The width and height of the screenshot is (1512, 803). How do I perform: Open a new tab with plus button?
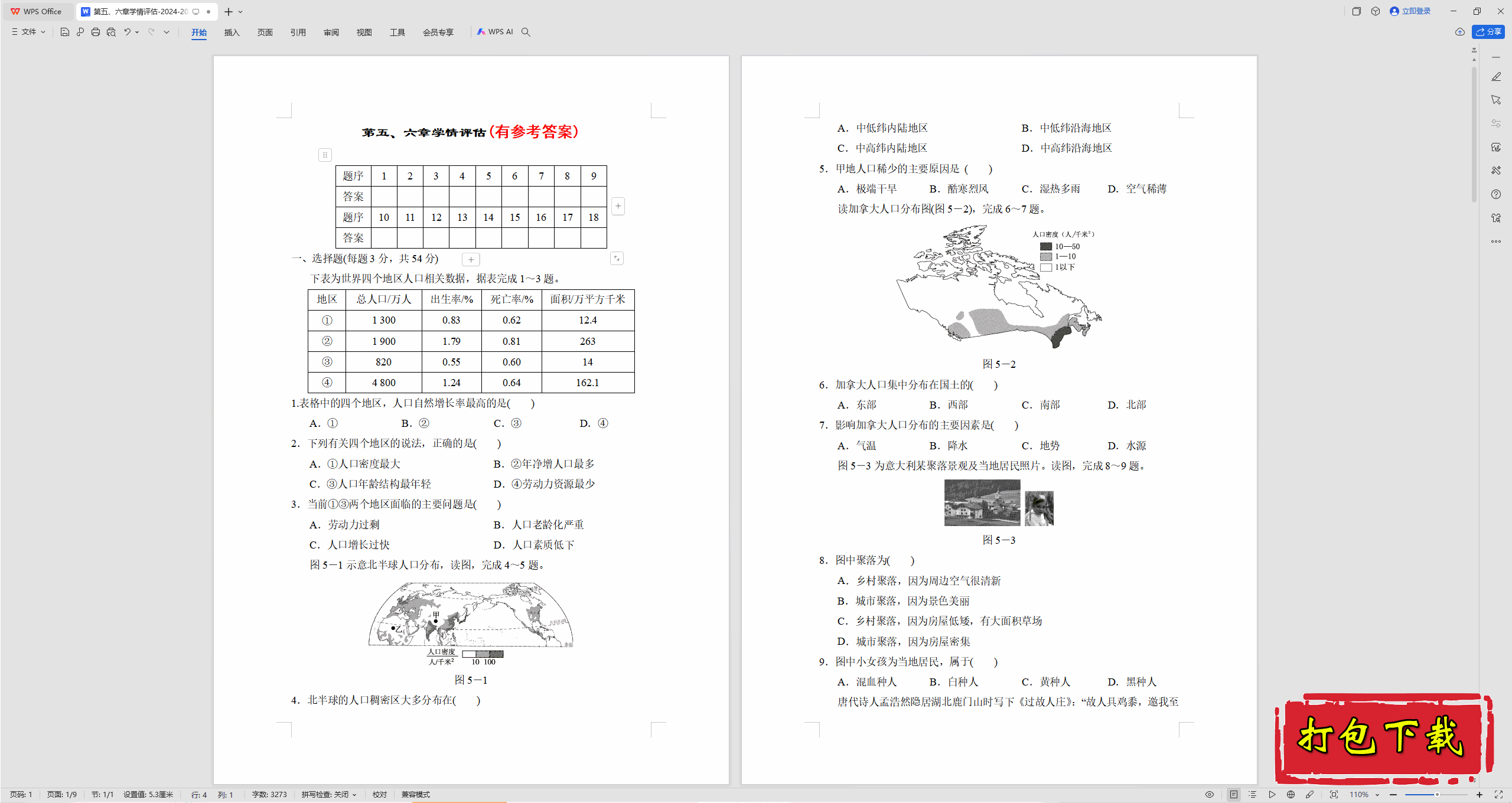[x=229, y=12]
